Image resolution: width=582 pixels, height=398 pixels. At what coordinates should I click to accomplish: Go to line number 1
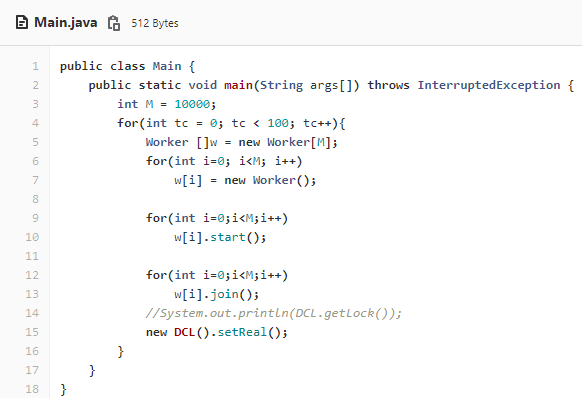35,66
